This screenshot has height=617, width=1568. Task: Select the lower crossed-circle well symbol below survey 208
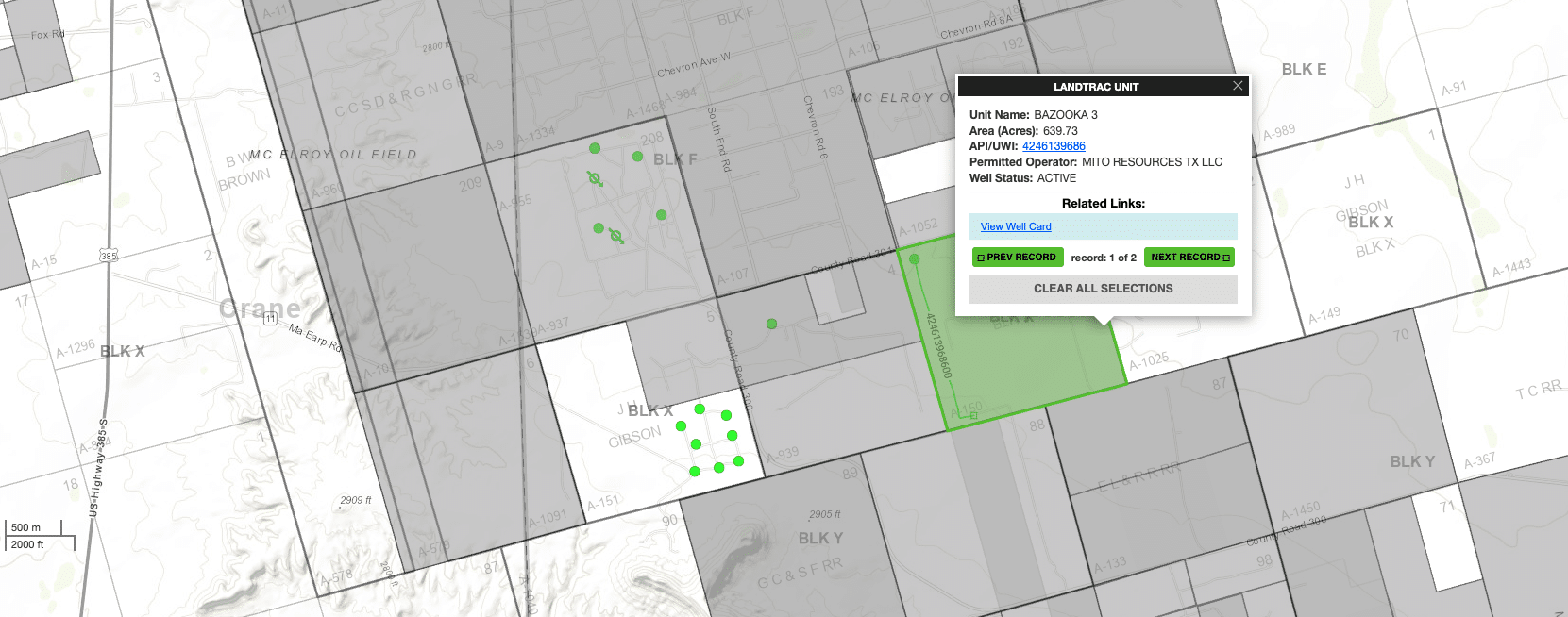click(x=616, y=236)
